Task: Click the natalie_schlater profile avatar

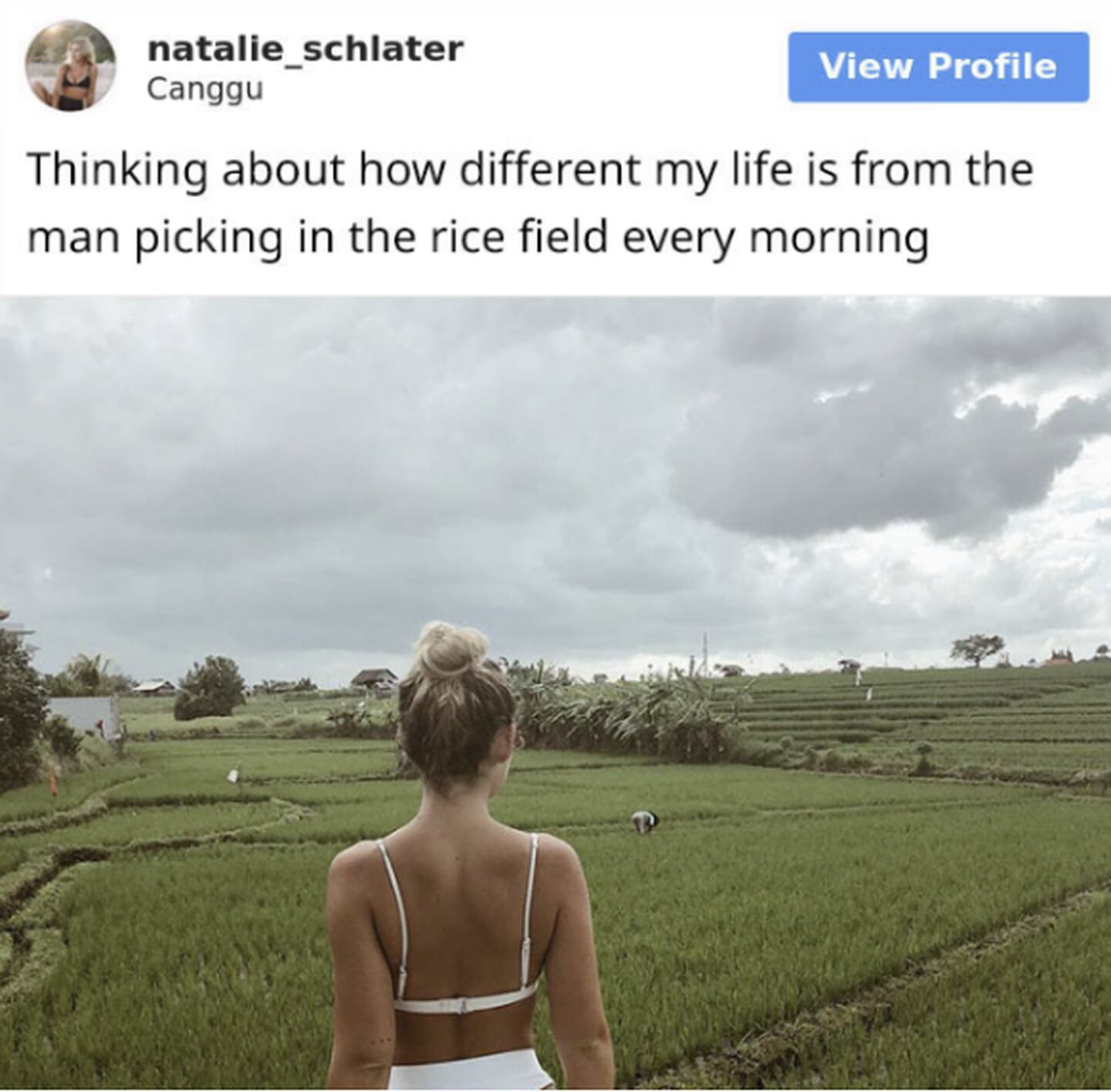Action: point(70,66)
